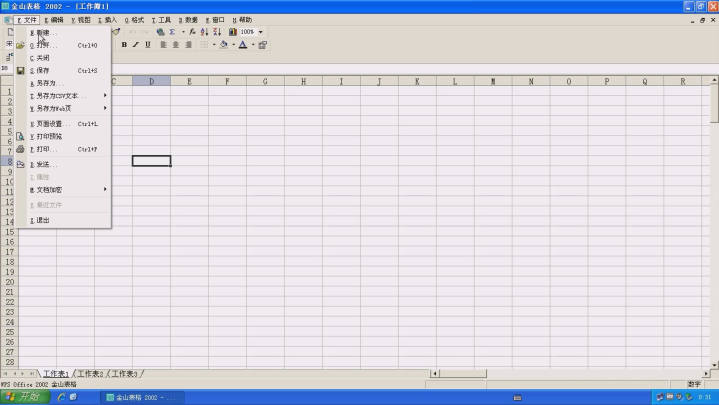Select row 20 header

tap(9, 282)
